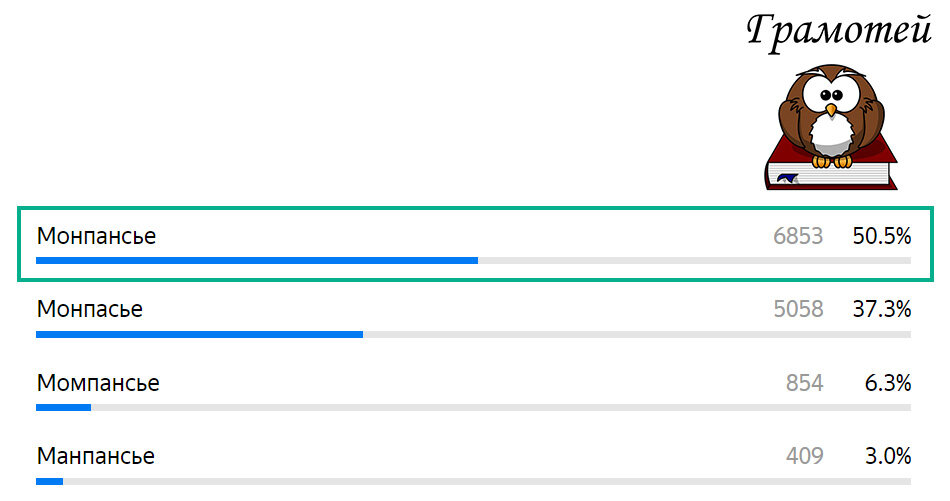Click the Грамотей title text
950x501 pixels.
click(x=838, y=31)
